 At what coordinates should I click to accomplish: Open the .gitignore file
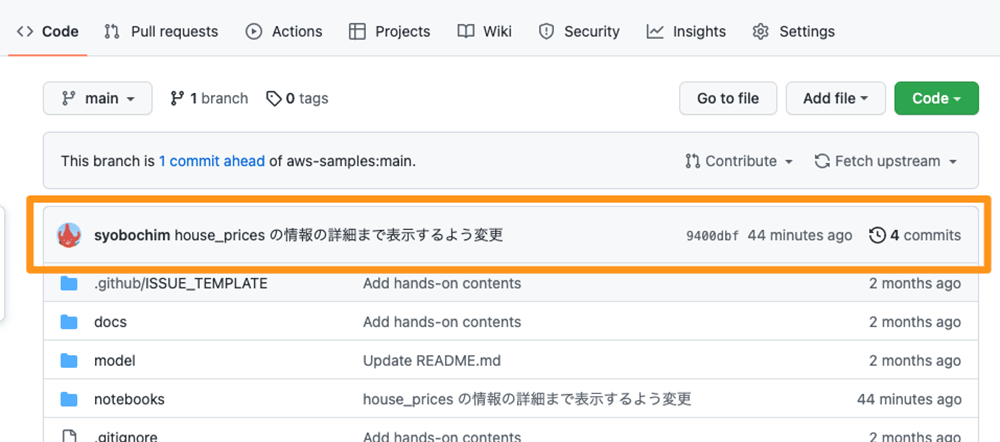click(126, 437)
